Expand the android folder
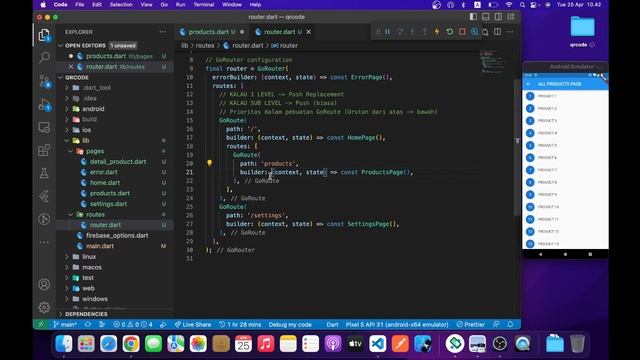The image size is (640, 360). [x=115, y=109]
